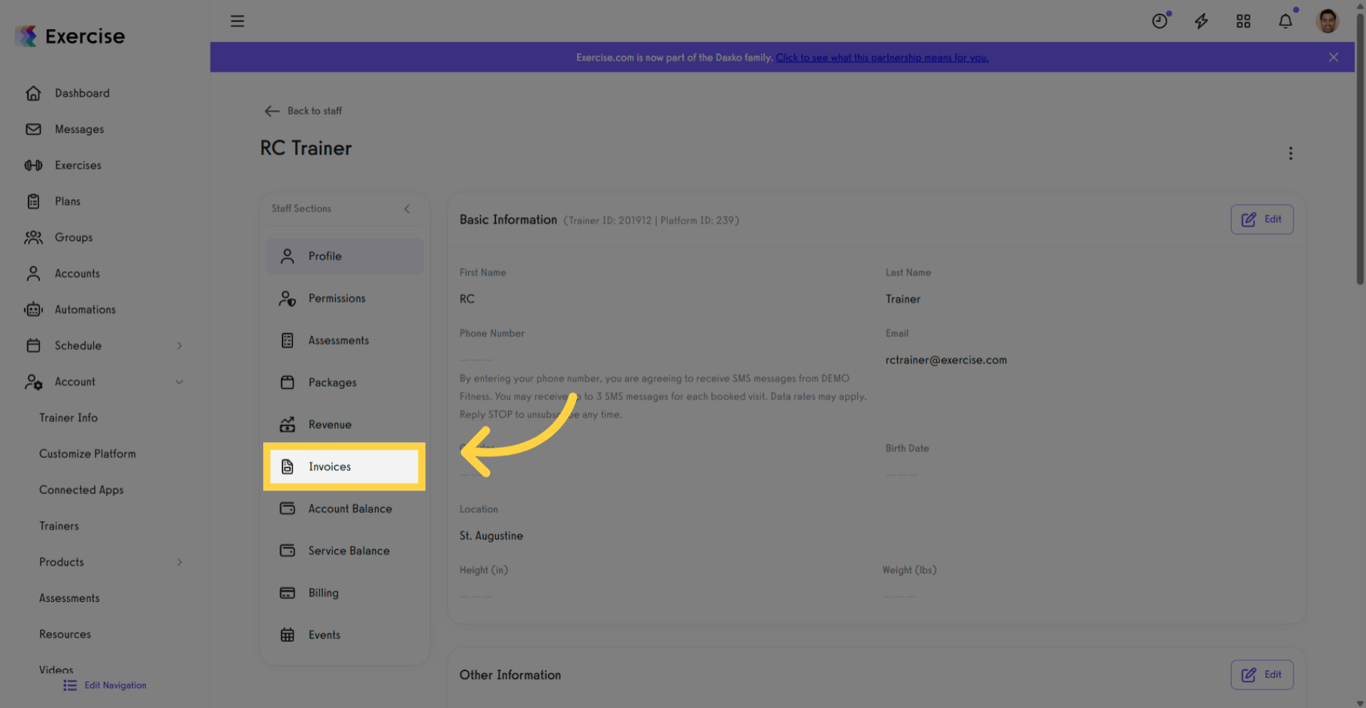Select the Permissions staff section
This screenshot has width=1366, height=708.
tap(337, 298)
